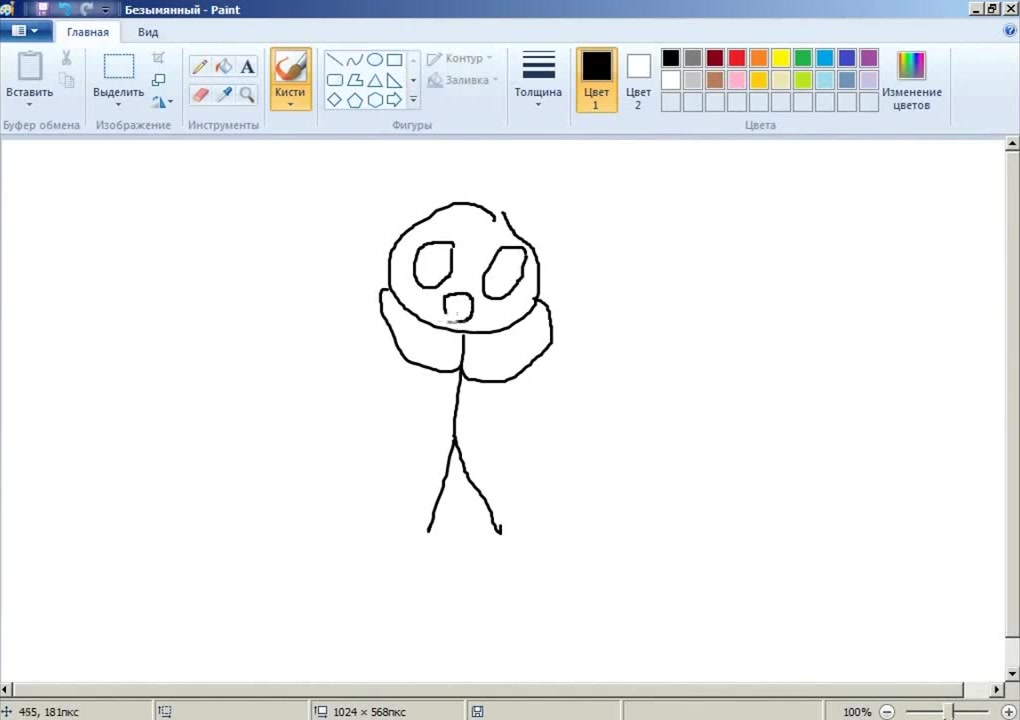Click the zoom in plus button
The height and width of the screenshot is (720, 1020).
[1008, 712]
